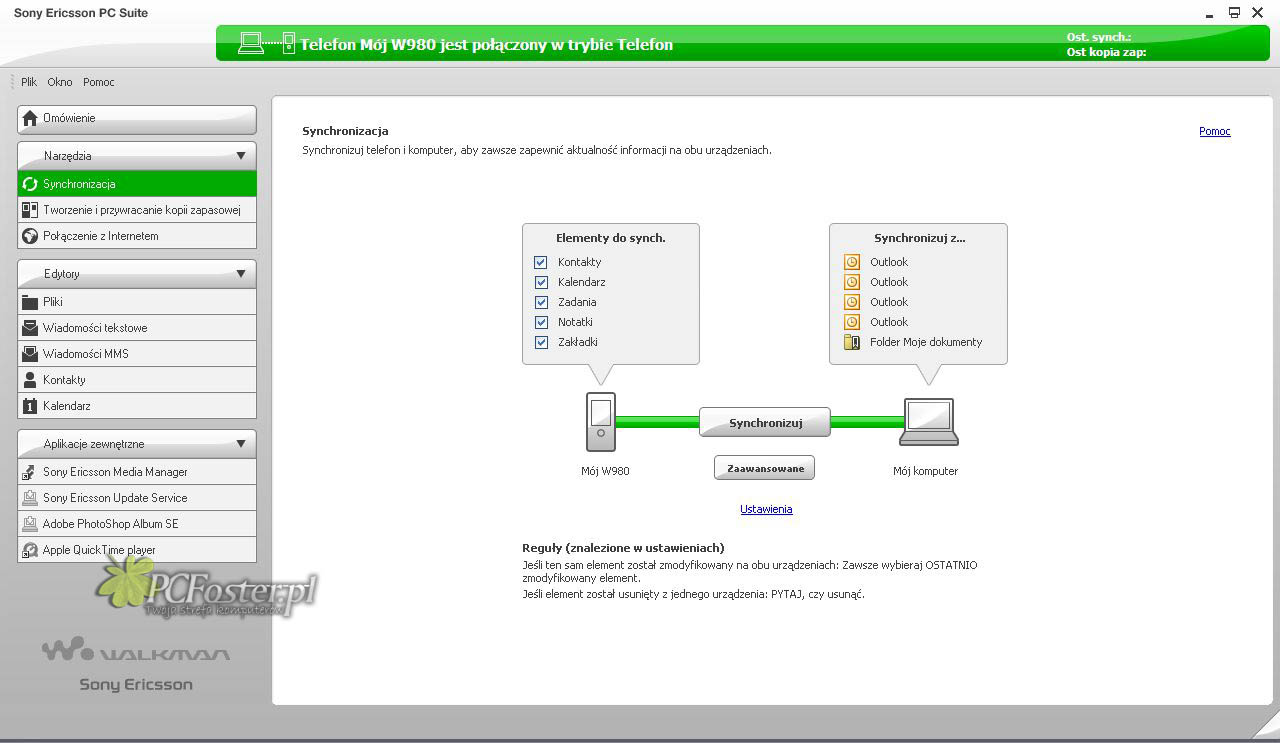
Task: Open Wiadomości tekstowe editor
Action: pyautogui.click(x=137, y=328)
